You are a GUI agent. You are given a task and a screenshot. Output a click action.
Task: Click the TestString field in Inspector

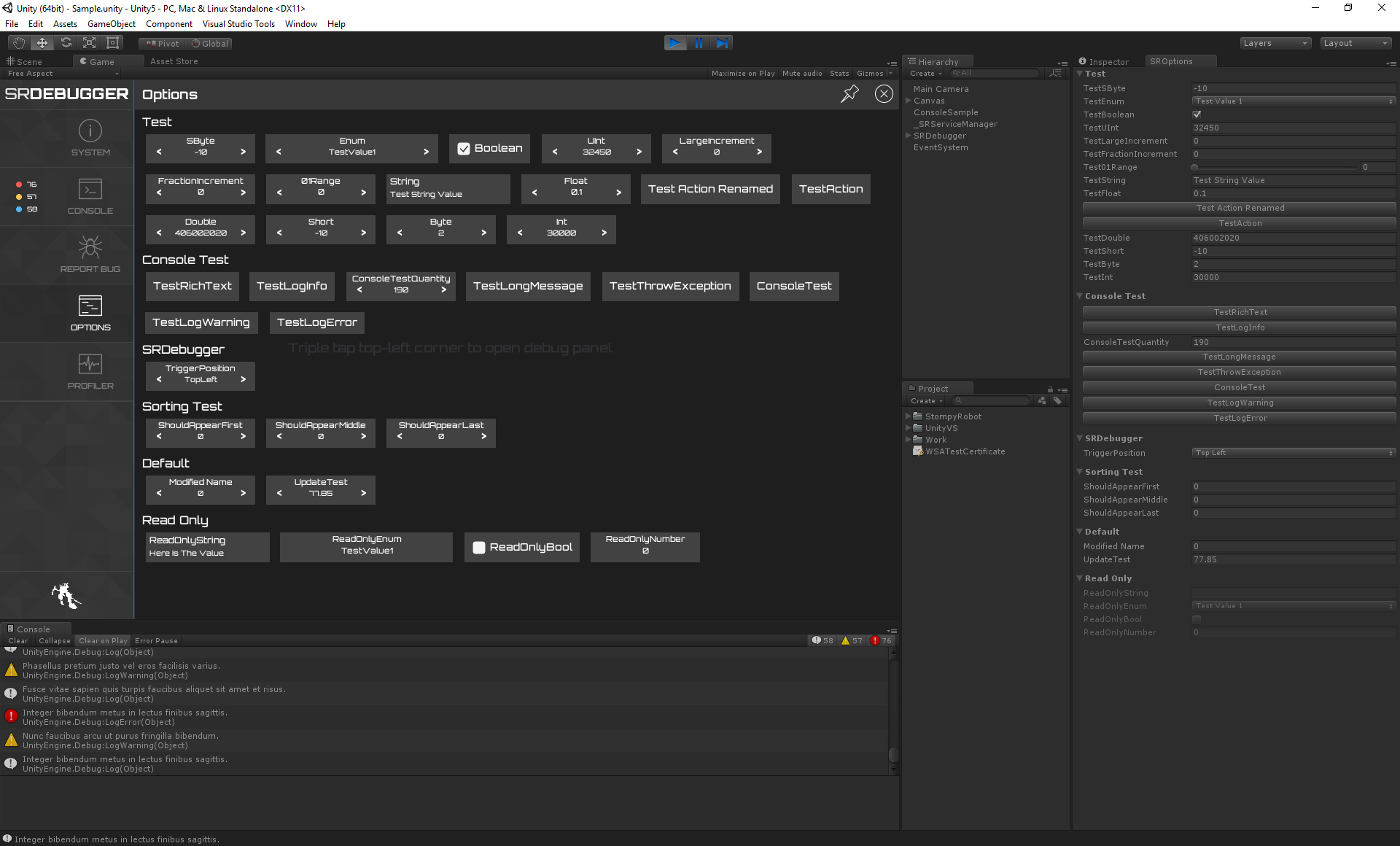click(x=1294, y=180)
